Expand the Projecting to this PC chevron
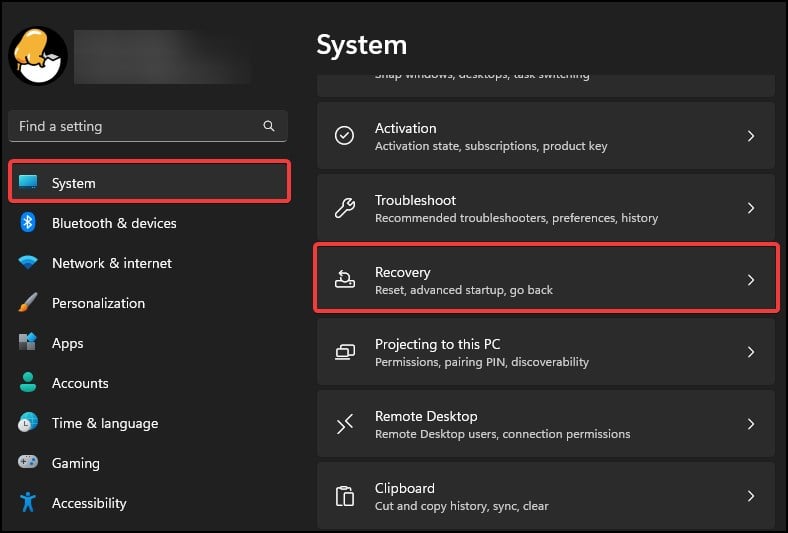Viewport: 788px width, 533px height. (x=751, y=352)
